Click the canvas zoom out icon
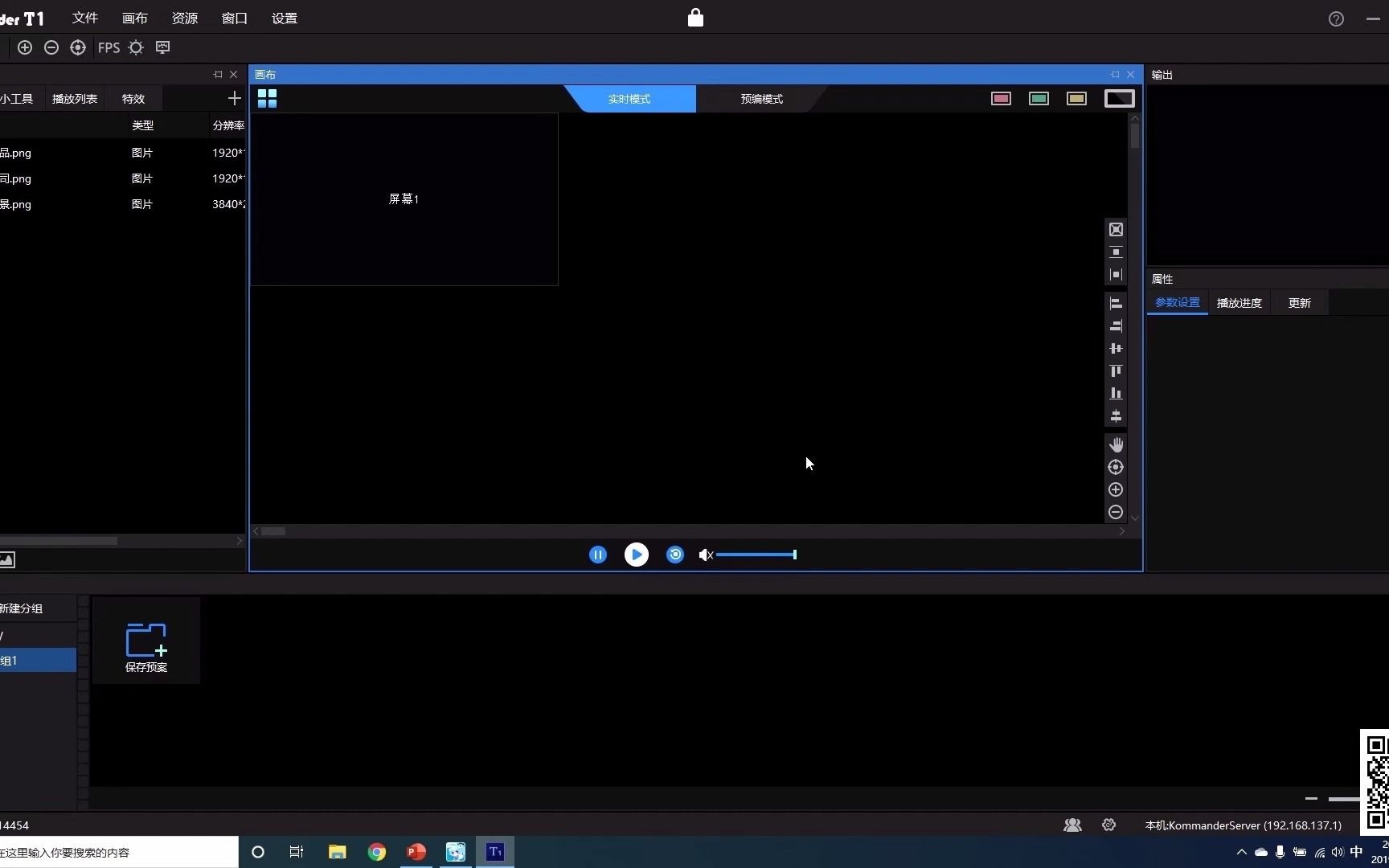 (x=1116, y=512)
